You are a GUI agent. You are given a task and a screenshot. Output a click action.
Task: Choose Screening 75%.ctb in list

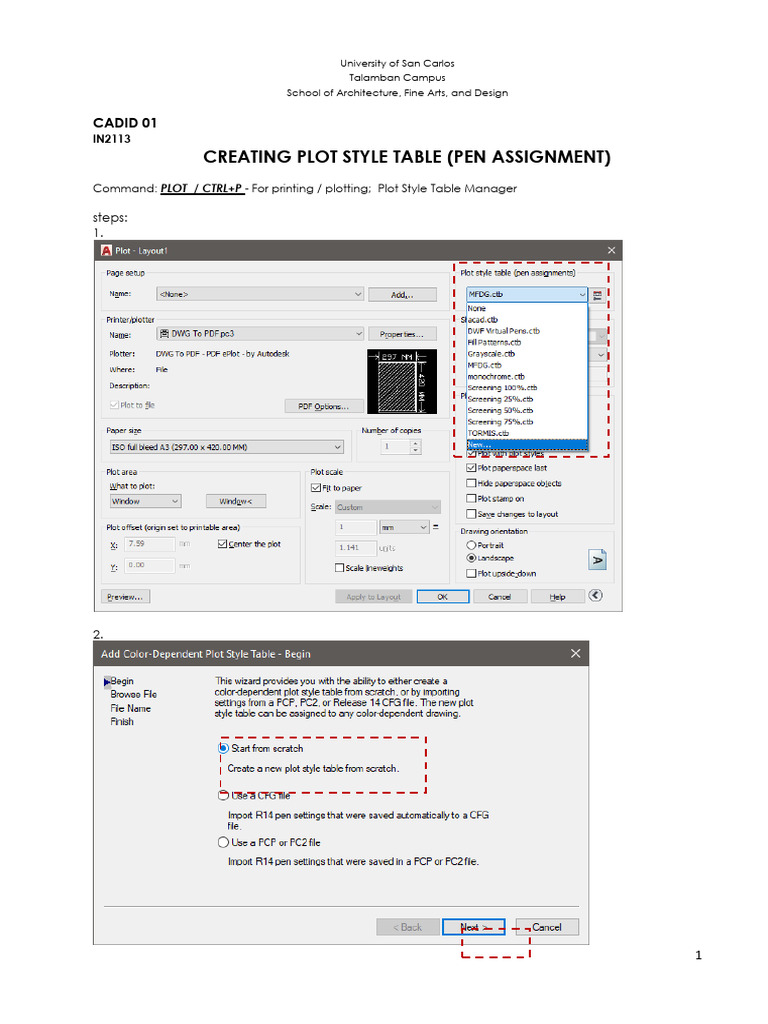tap(527, 422)
